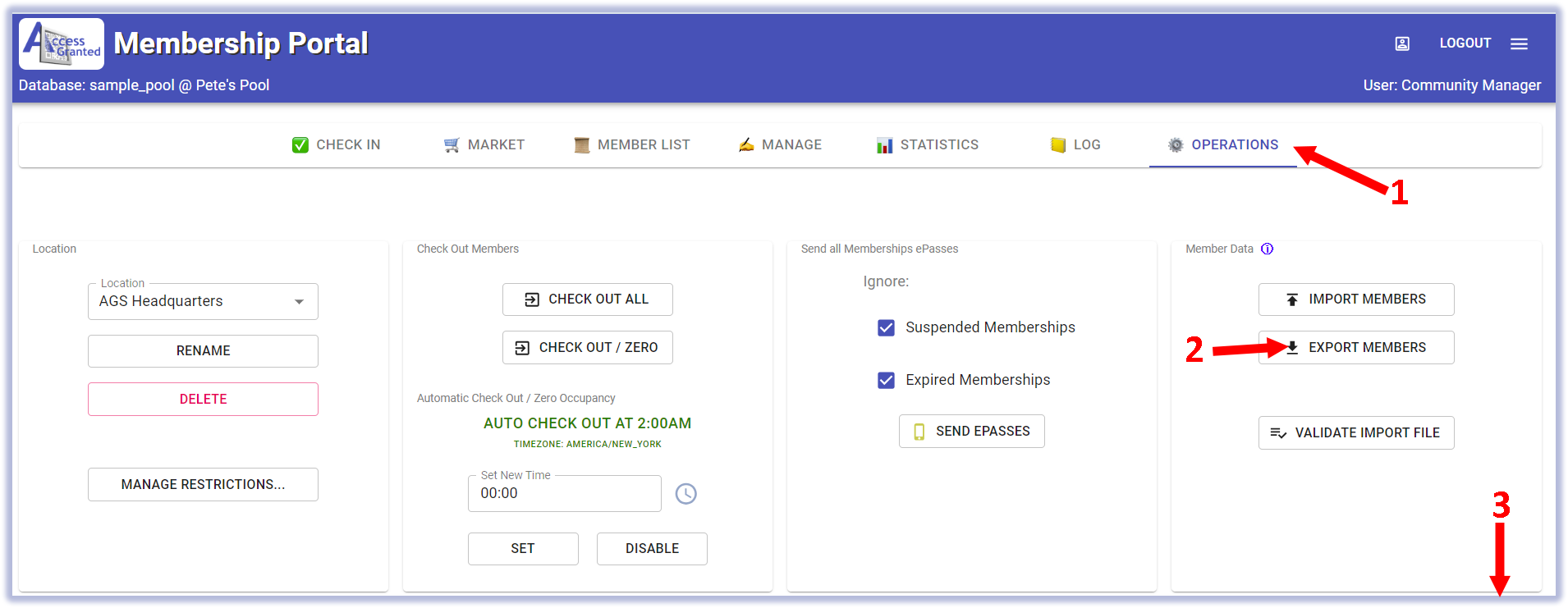Click the yellow Log note icon

click(x=1058, y=145)
